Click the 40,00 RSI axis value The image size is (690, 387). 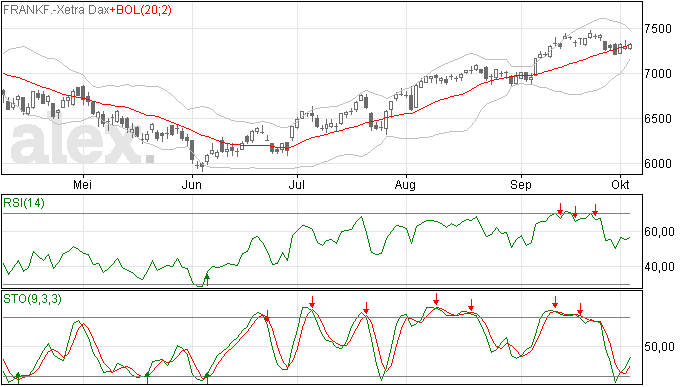pos(659,267)
